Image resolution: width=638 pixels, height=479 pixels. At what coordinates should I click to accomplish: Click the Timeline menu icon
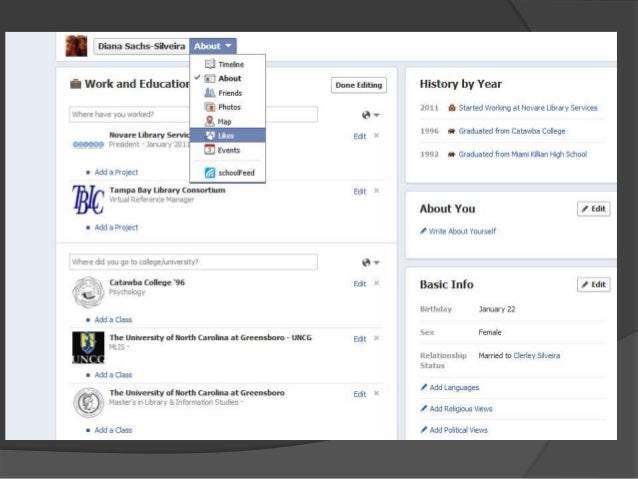click(210, 64)
